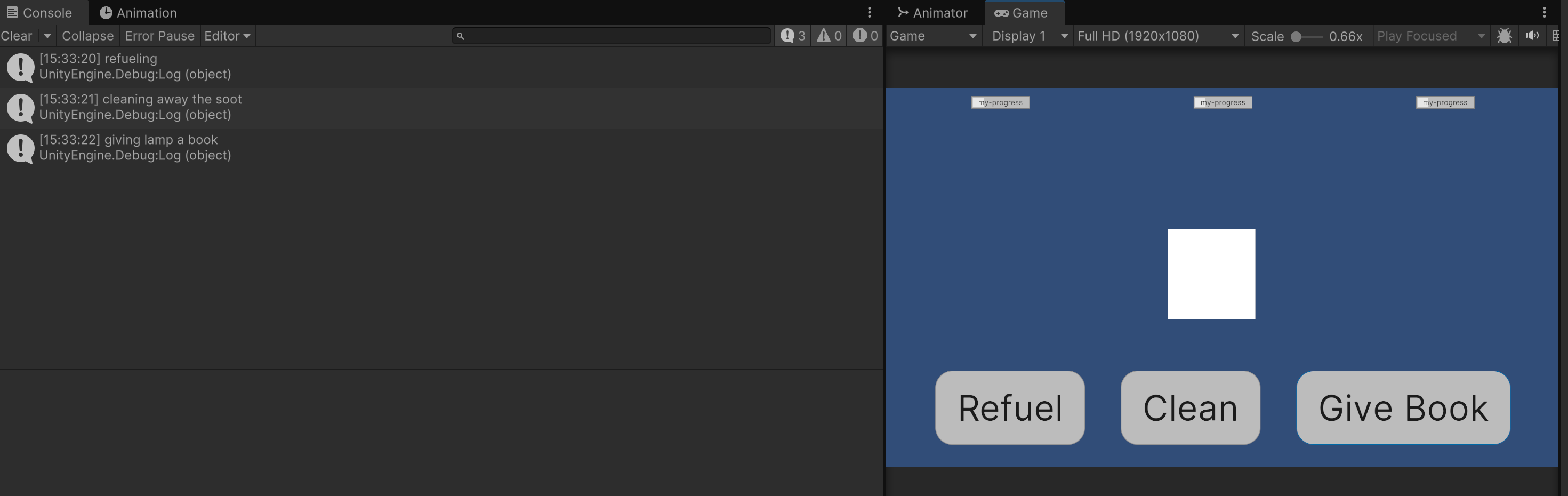Toggle warning message filter showing 0
1568x496 pixels.
pyautogui.click(x=829, y=36)
